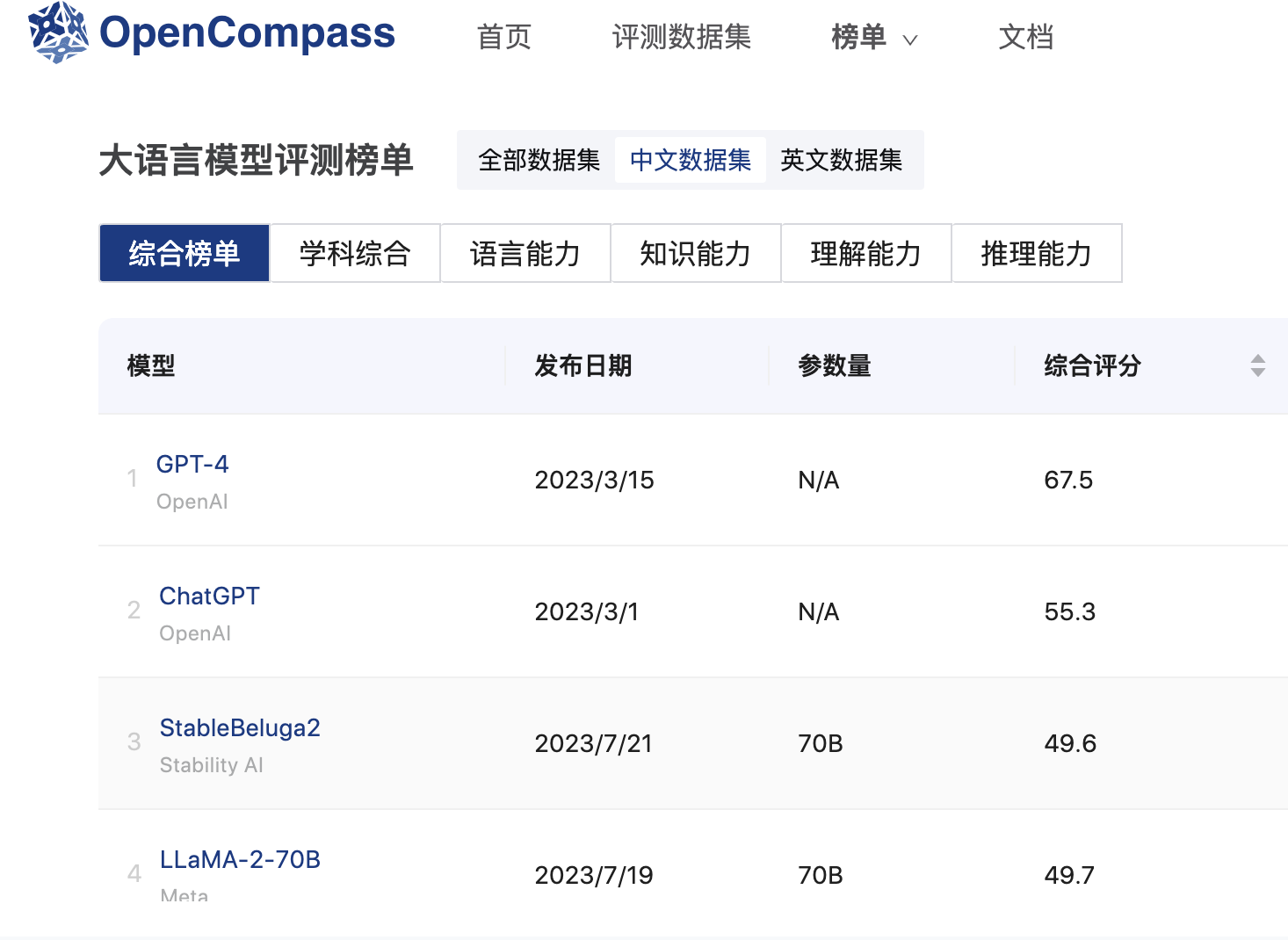
Task: Switch to the 学科综合 tab
Action: pos(355,253)
